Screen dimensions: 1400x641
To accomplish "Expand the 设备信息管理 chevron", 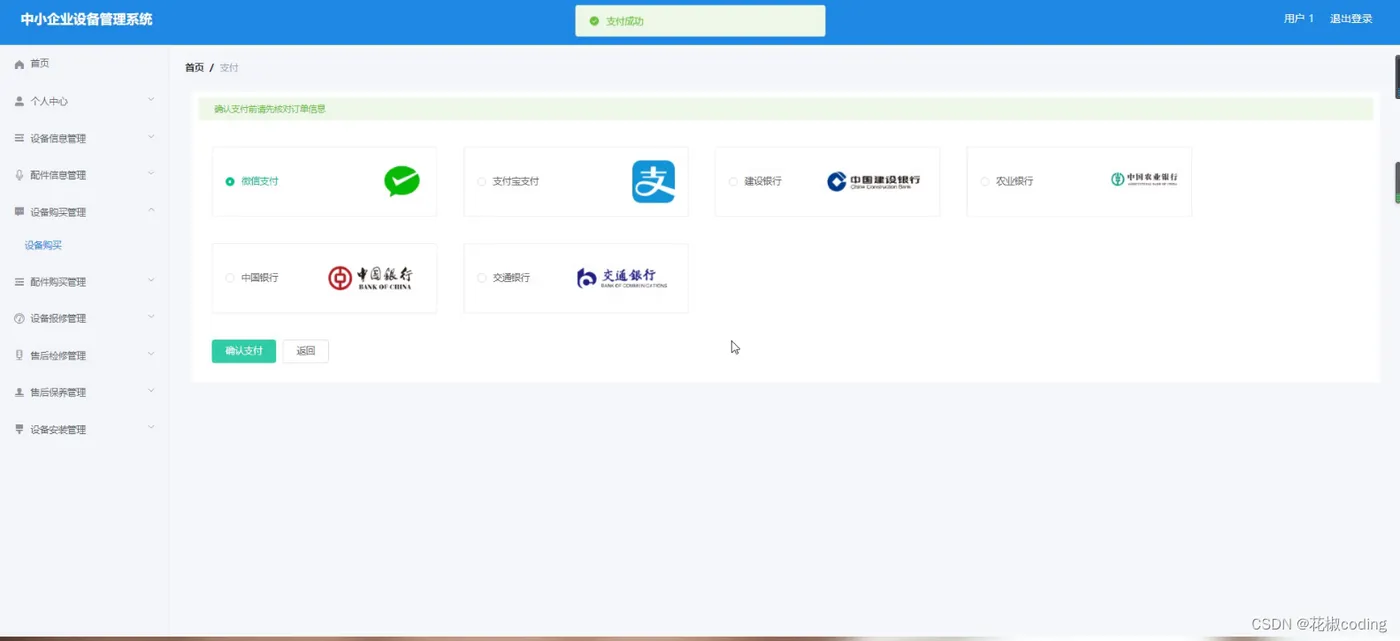I will (x=151, y=137).
